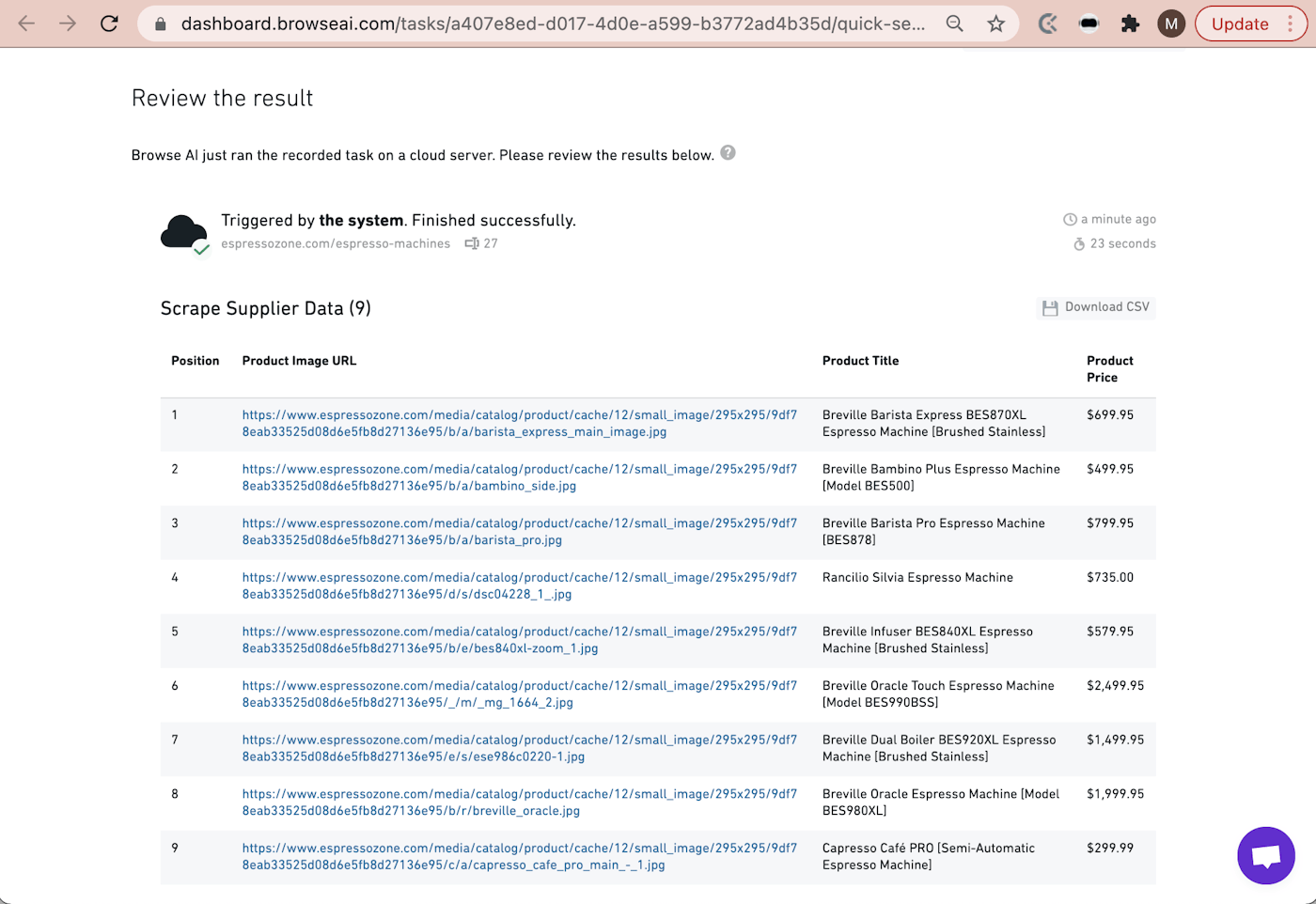
Task: Click the Product Price column header
Action: [x=1110, y=369]
